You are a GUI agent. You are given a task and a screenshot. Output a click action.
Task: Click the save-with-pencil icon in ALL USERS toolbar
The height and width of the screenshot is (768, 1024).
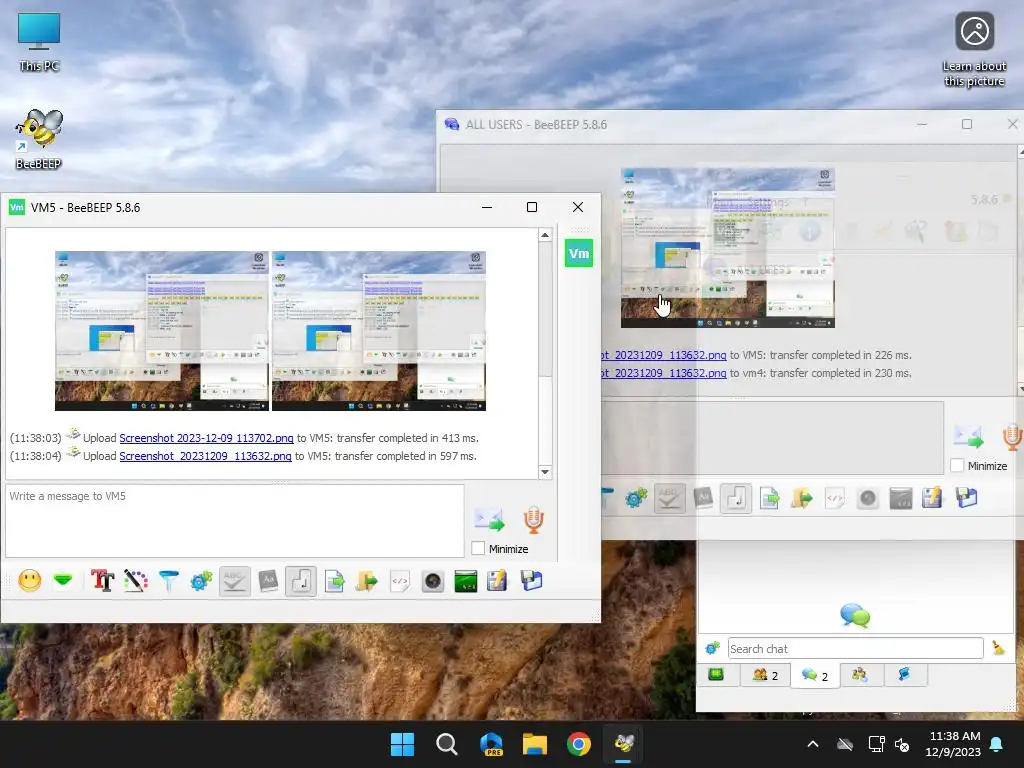point(933,498)
